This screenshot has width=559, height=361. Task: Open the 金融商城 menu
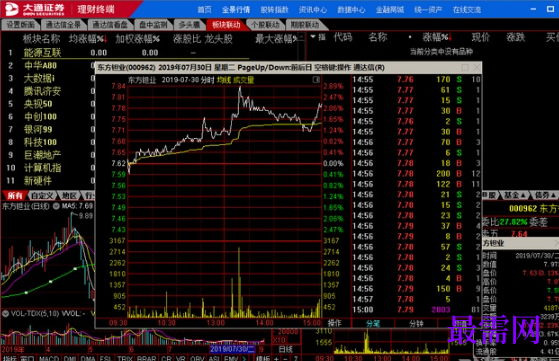point(390,10)
